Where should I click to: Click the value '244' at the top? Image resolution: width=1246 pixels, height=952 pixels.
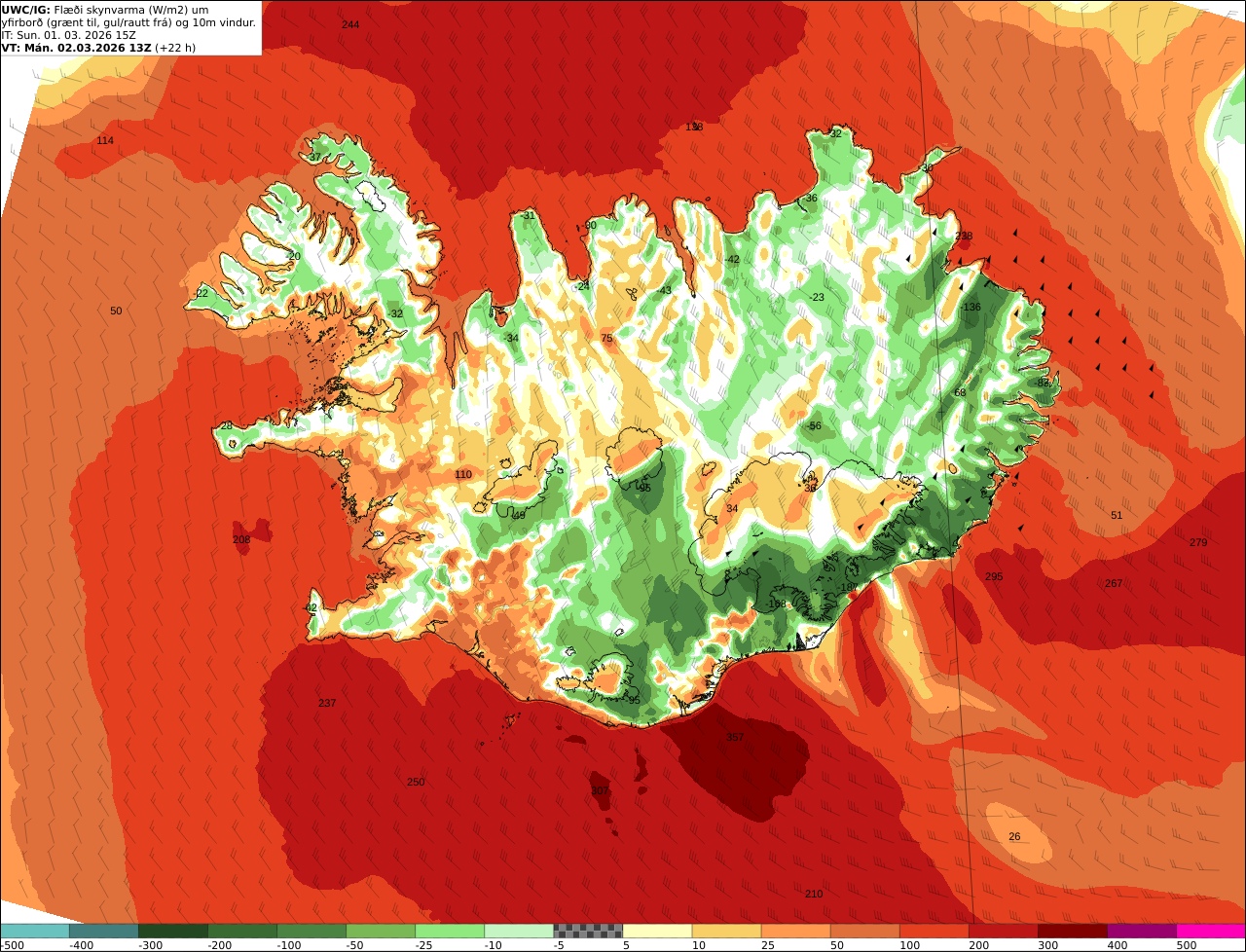[x=350, y=24]
